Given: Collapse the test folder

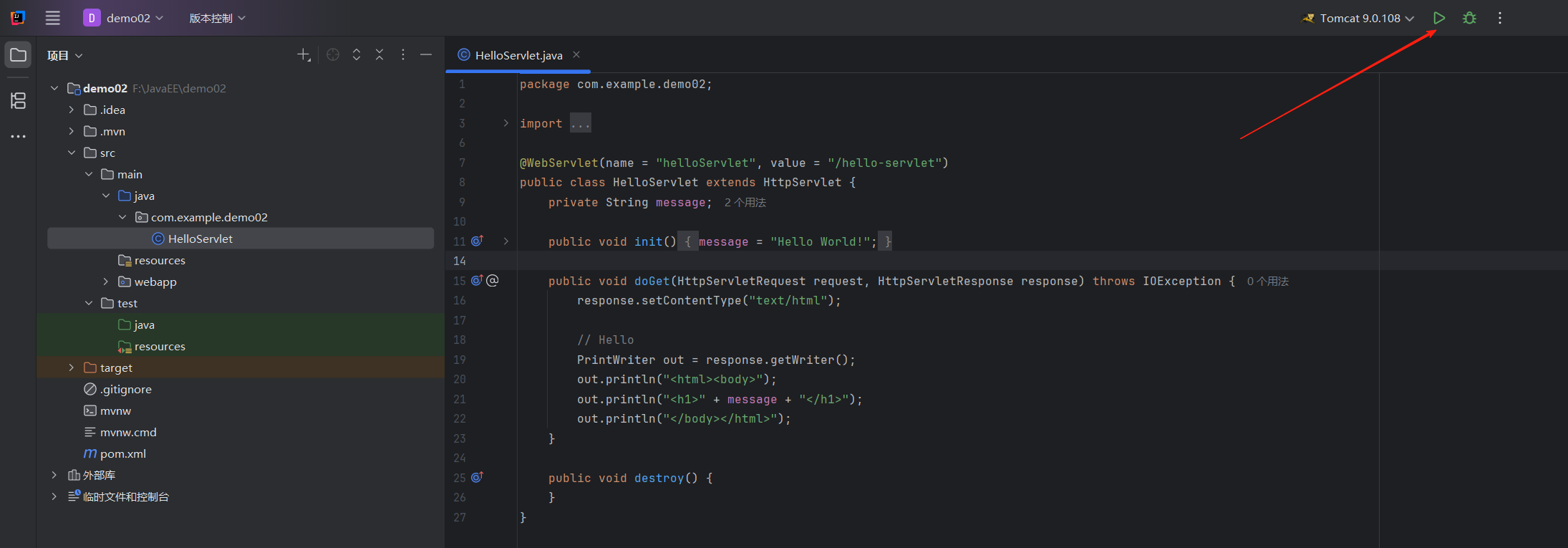Looking at the screenshot, I should (89, 303).
